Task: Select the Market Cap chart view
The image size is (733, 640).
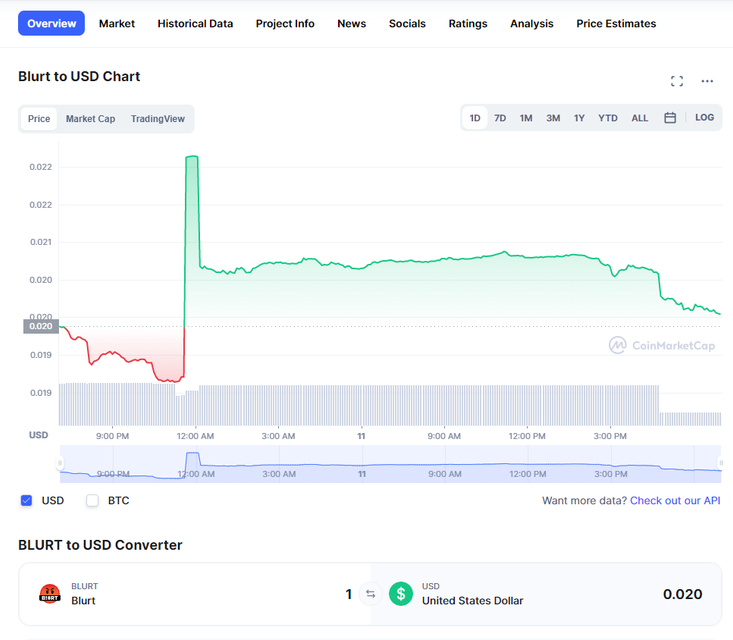Action: tap(90, 119)
